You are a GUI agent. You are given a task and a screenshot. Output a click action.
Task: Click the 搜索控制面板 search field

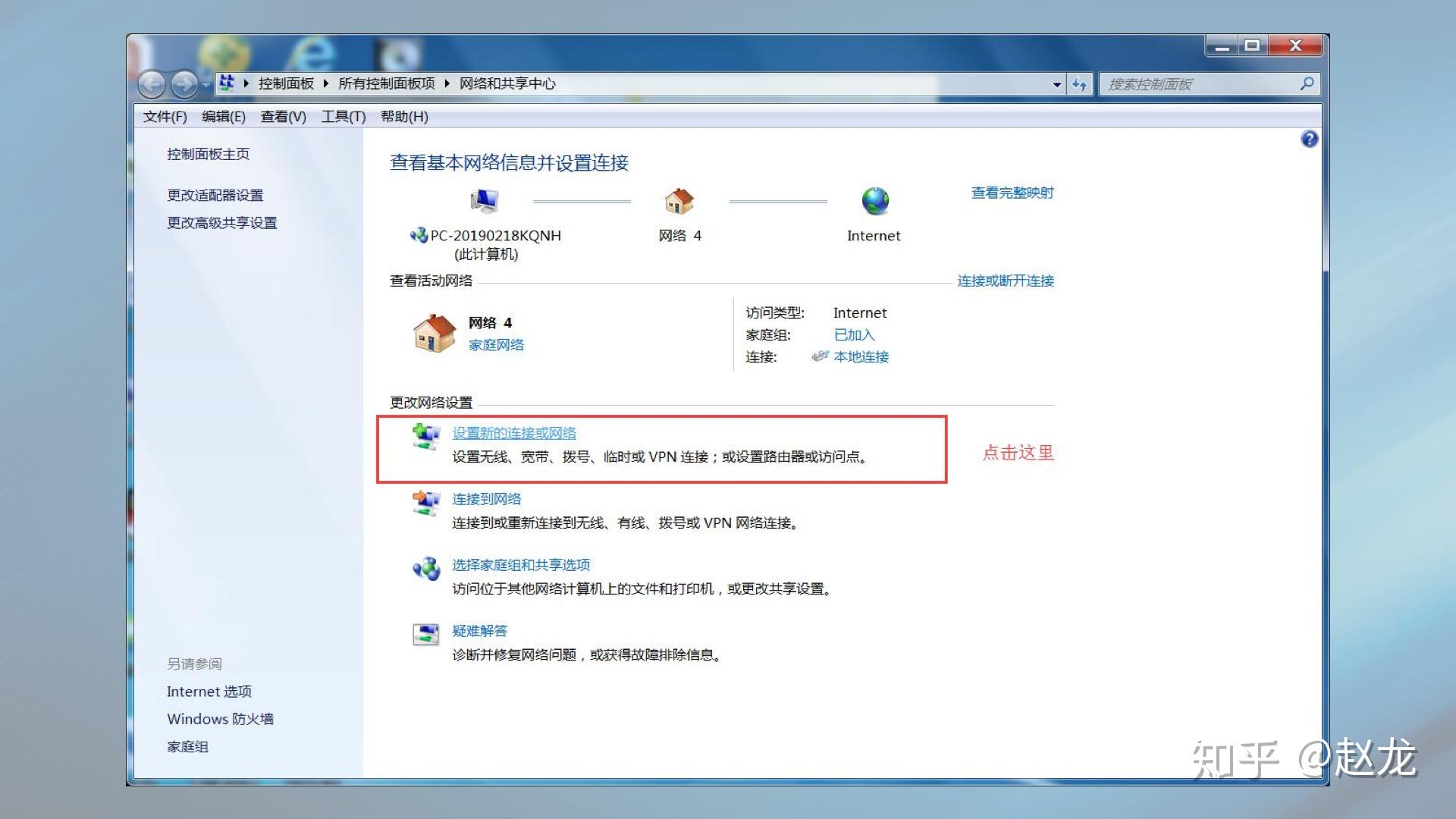1210,84
